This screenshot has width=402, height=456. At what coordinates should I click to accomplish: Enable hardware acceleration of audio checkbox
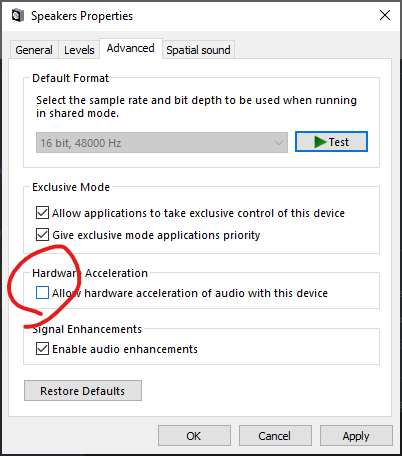coord(42,293)
